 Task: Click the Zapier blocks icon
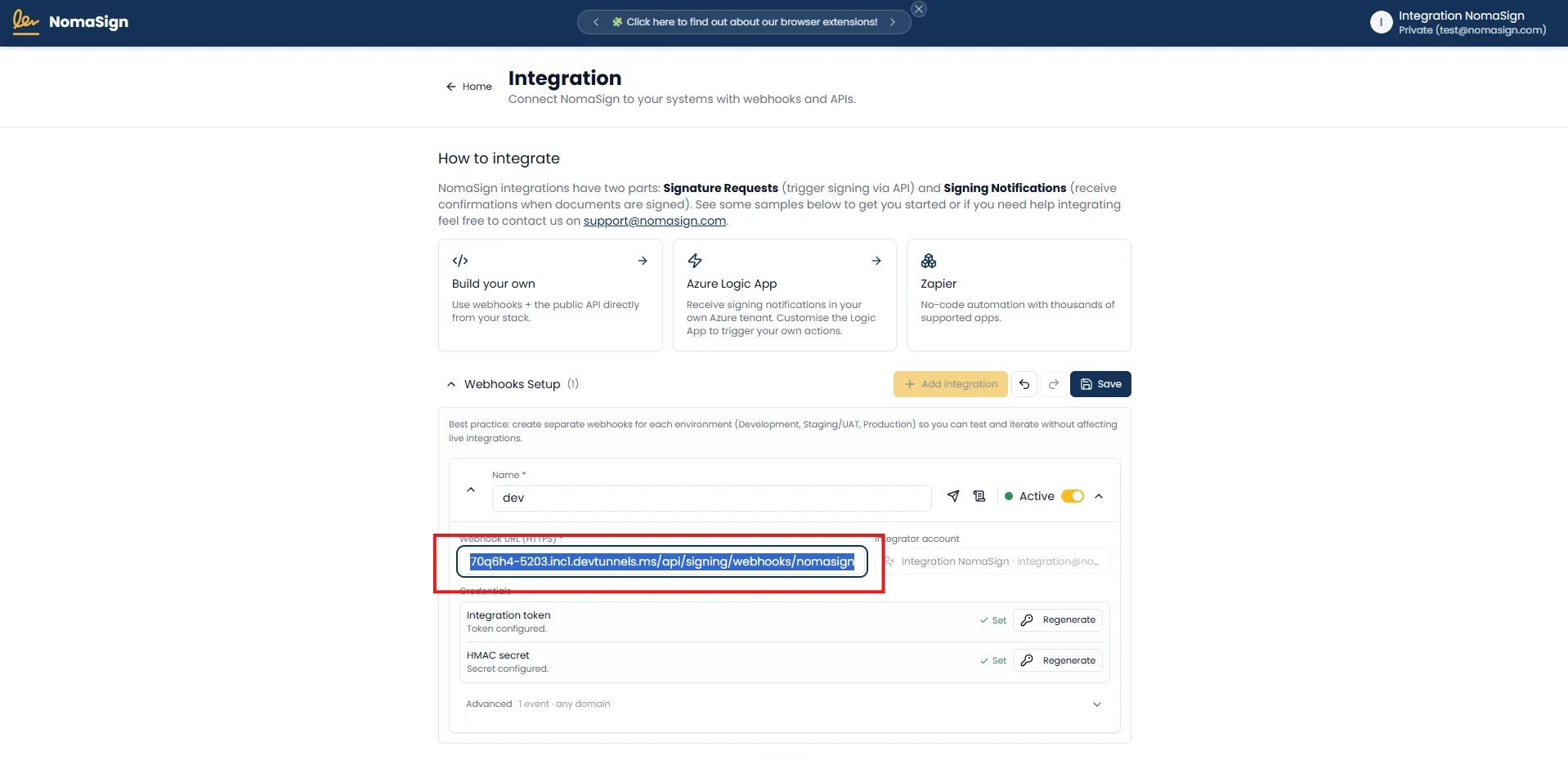coord(929,261)
